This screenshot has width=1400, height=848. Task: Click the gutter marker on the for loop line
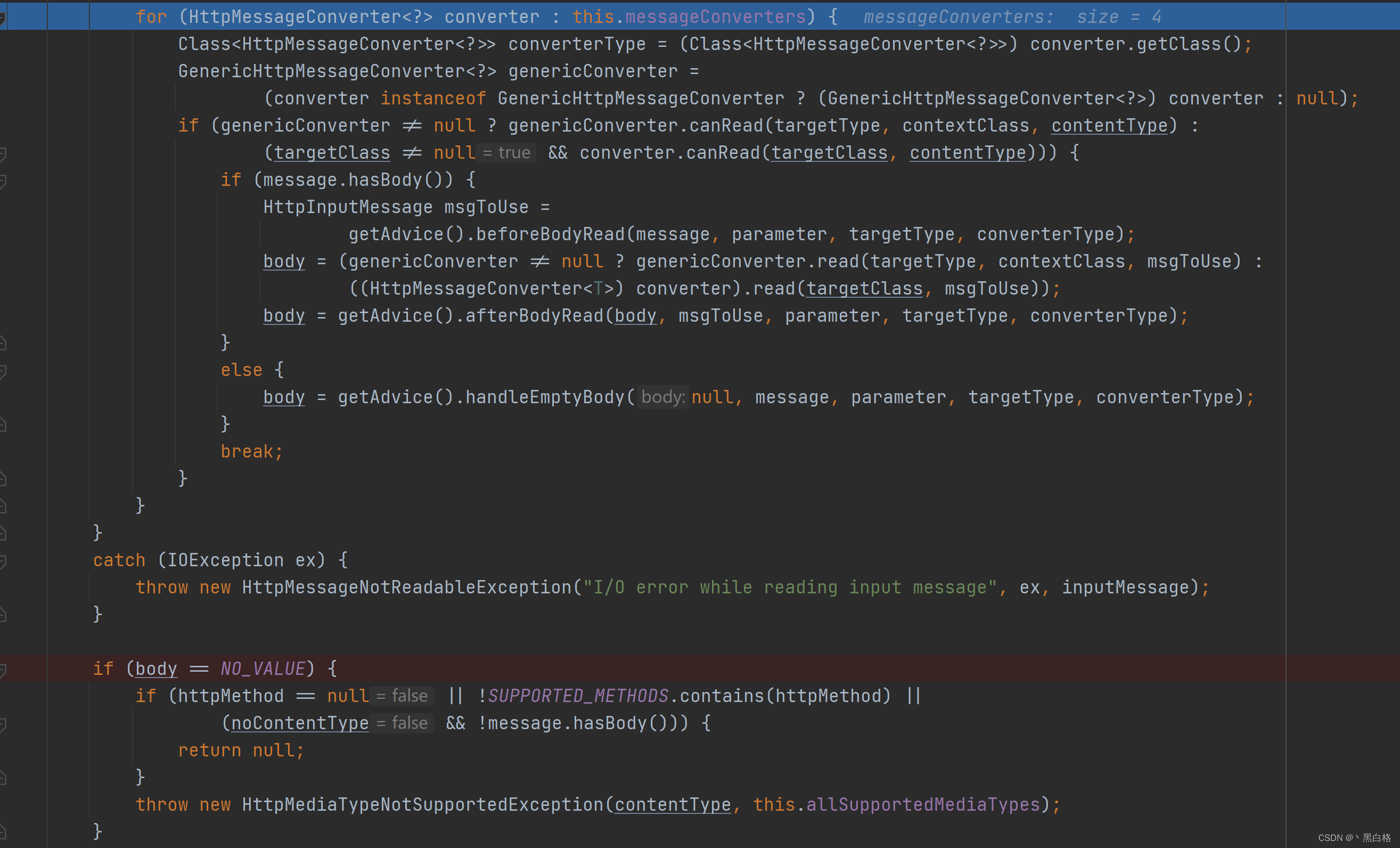tap(3, 16)
